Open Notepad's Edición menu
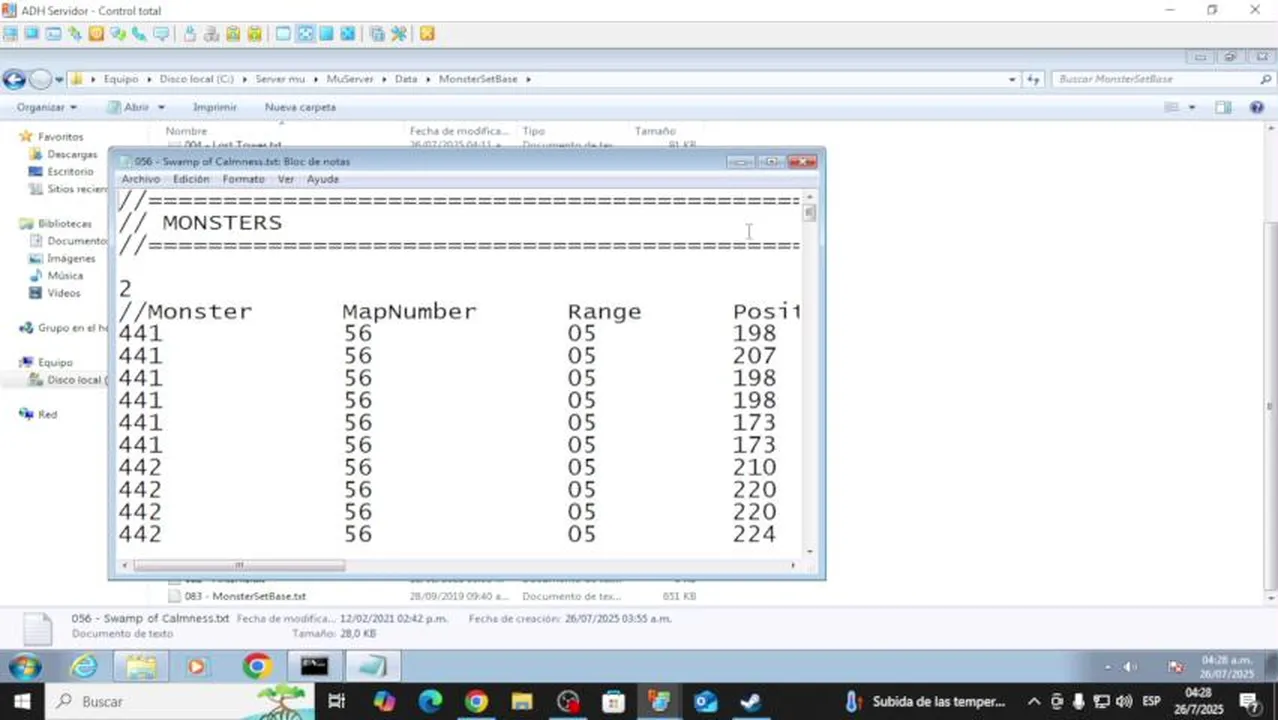Viewport: 1278px width, 720px height. coord(191,179)
